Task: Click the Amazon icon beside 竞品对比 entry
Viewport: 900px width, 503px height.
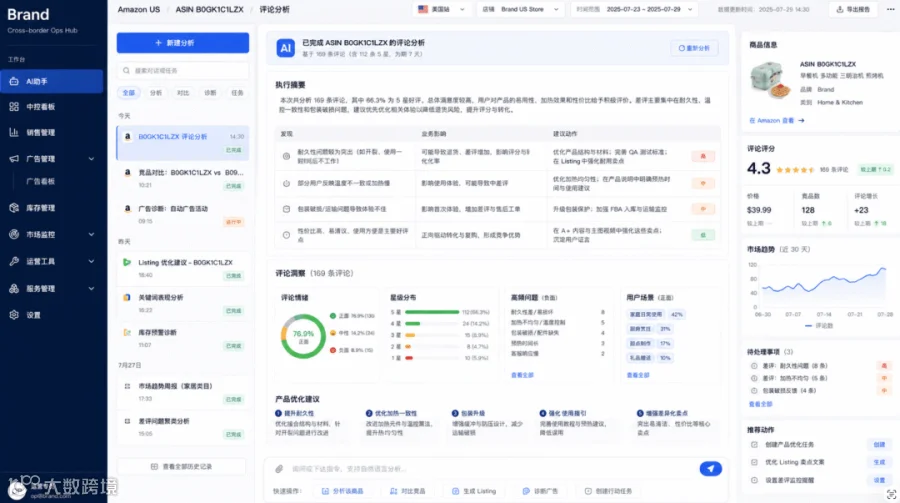Action: pyautogui.click(x=127, y=173)
